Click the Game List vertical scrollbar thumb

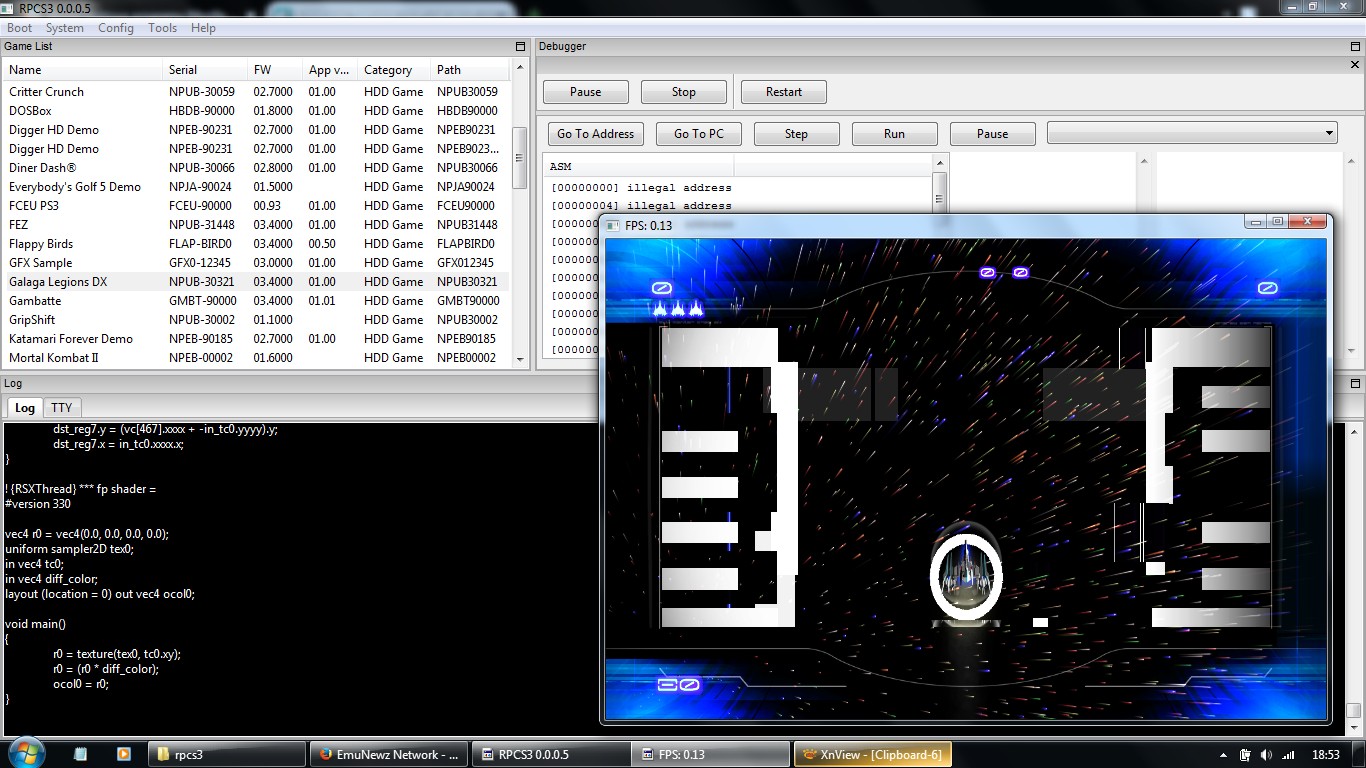(520, 157)
